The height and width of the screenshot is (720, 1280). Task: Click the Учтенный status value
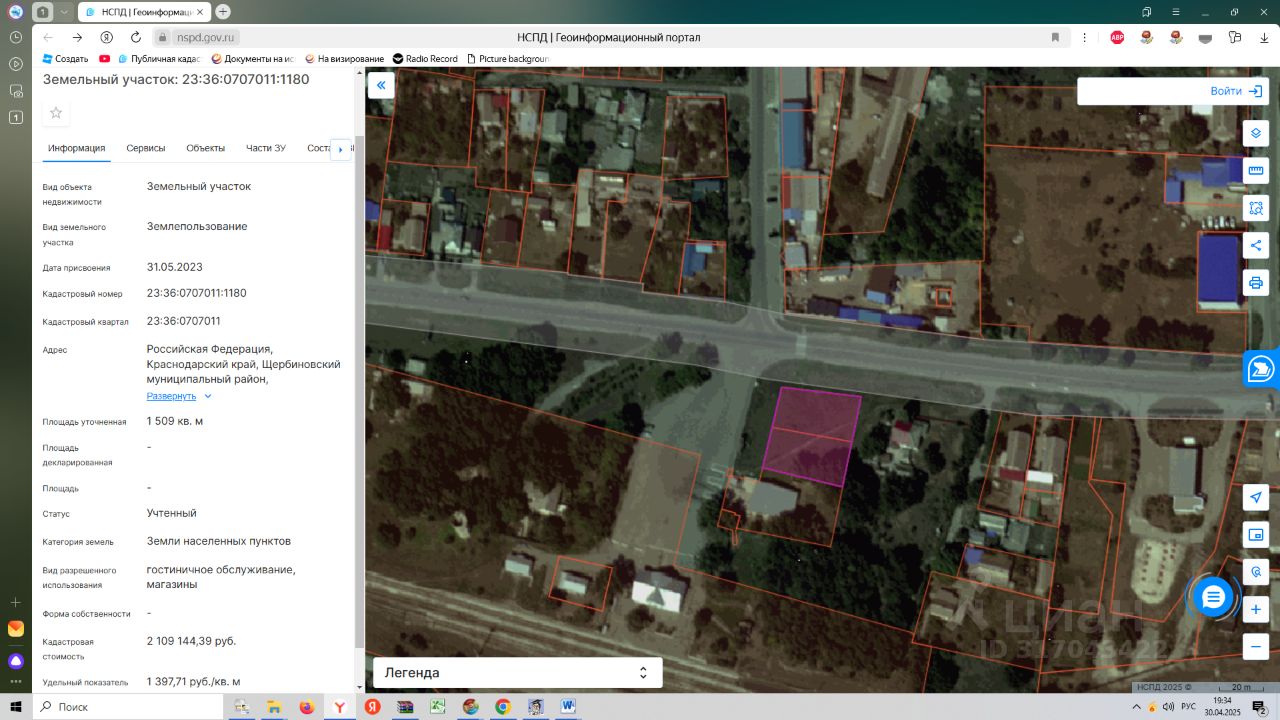click(x=172, y=513)
